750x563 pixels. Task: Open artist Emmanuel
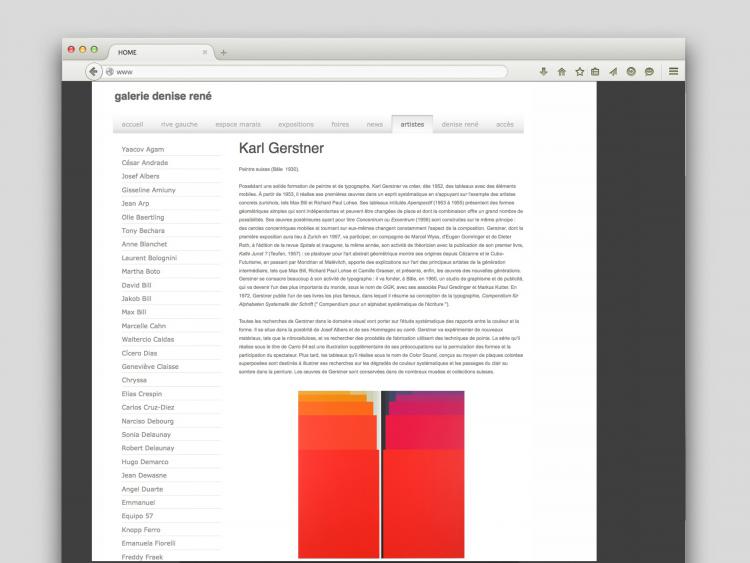point(138,502)
